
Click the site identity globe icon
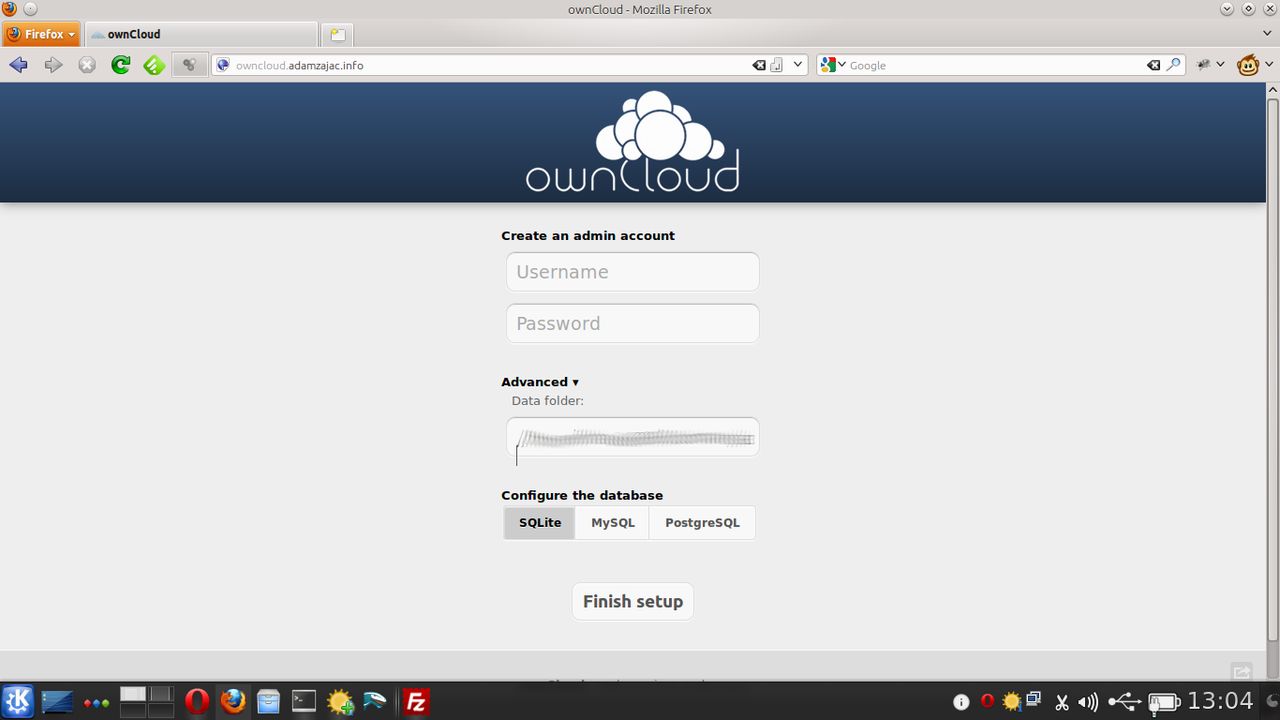tap(223, 65)
